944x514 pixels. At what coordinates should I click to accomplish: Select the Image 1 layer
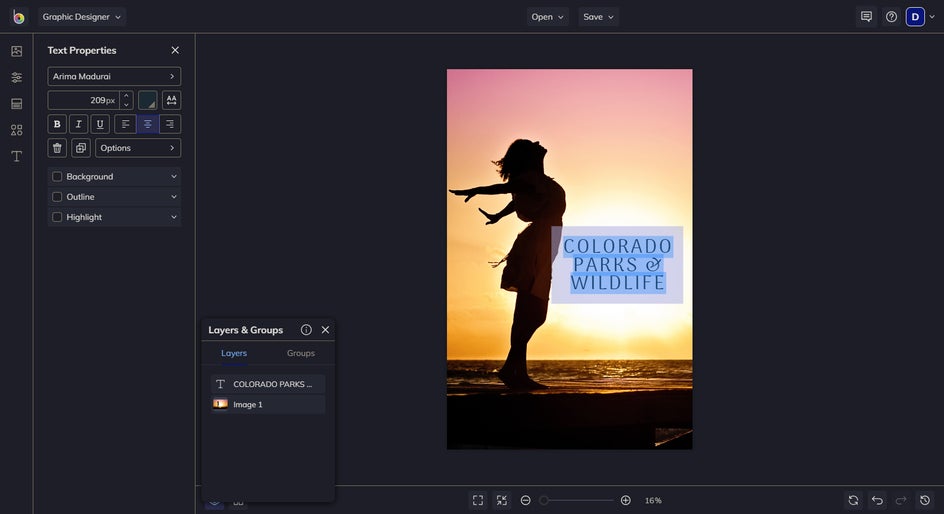pyautogui.click(x=268, y=404)
